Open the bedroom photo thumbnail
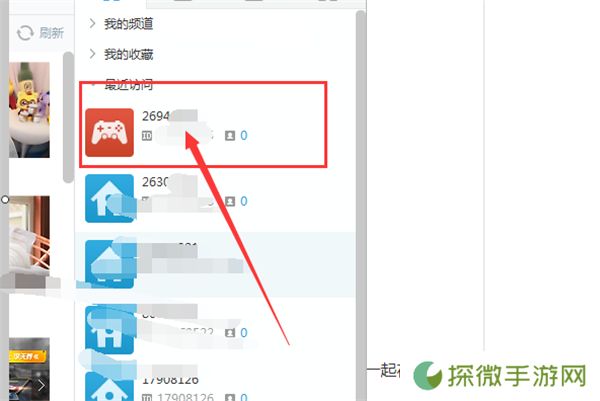The image size is (600, 401). click(x=29, y=234)
